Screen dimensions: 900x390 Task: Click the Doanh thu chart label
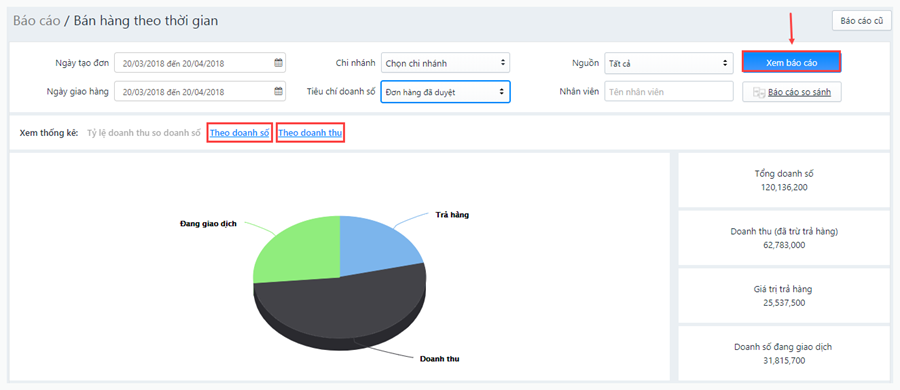tap(440, 358)
